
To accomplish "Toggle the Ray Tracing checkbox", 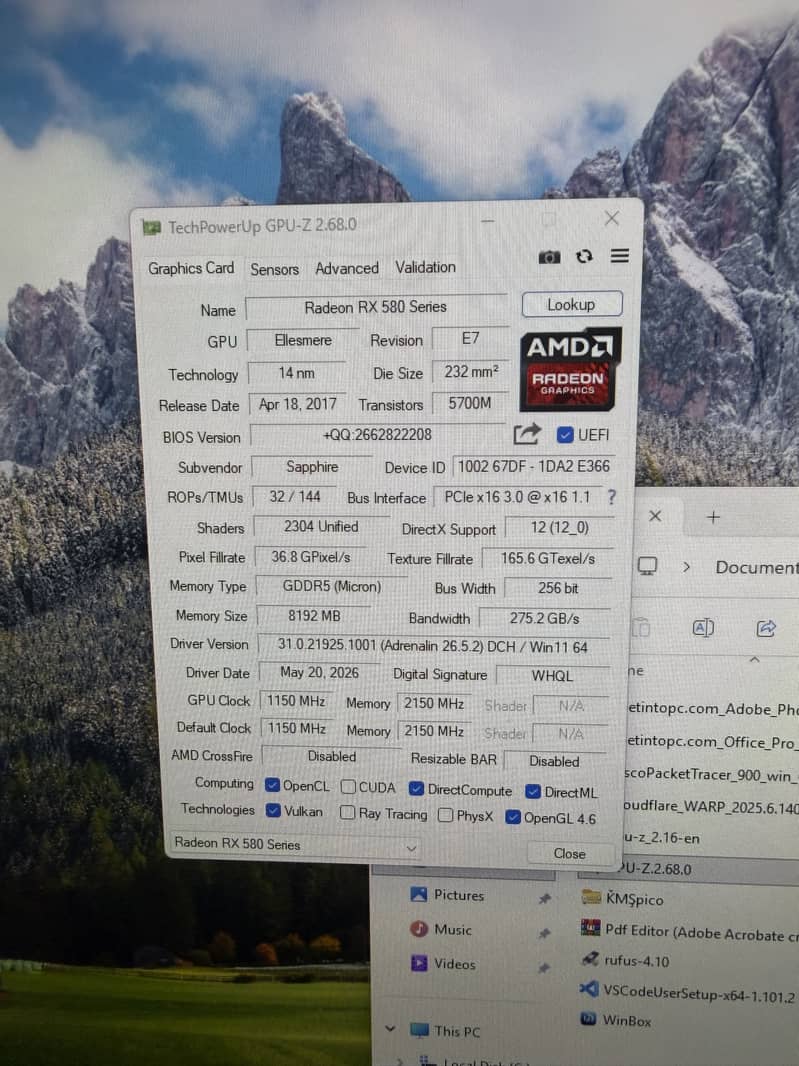I will tap(347, 812).
